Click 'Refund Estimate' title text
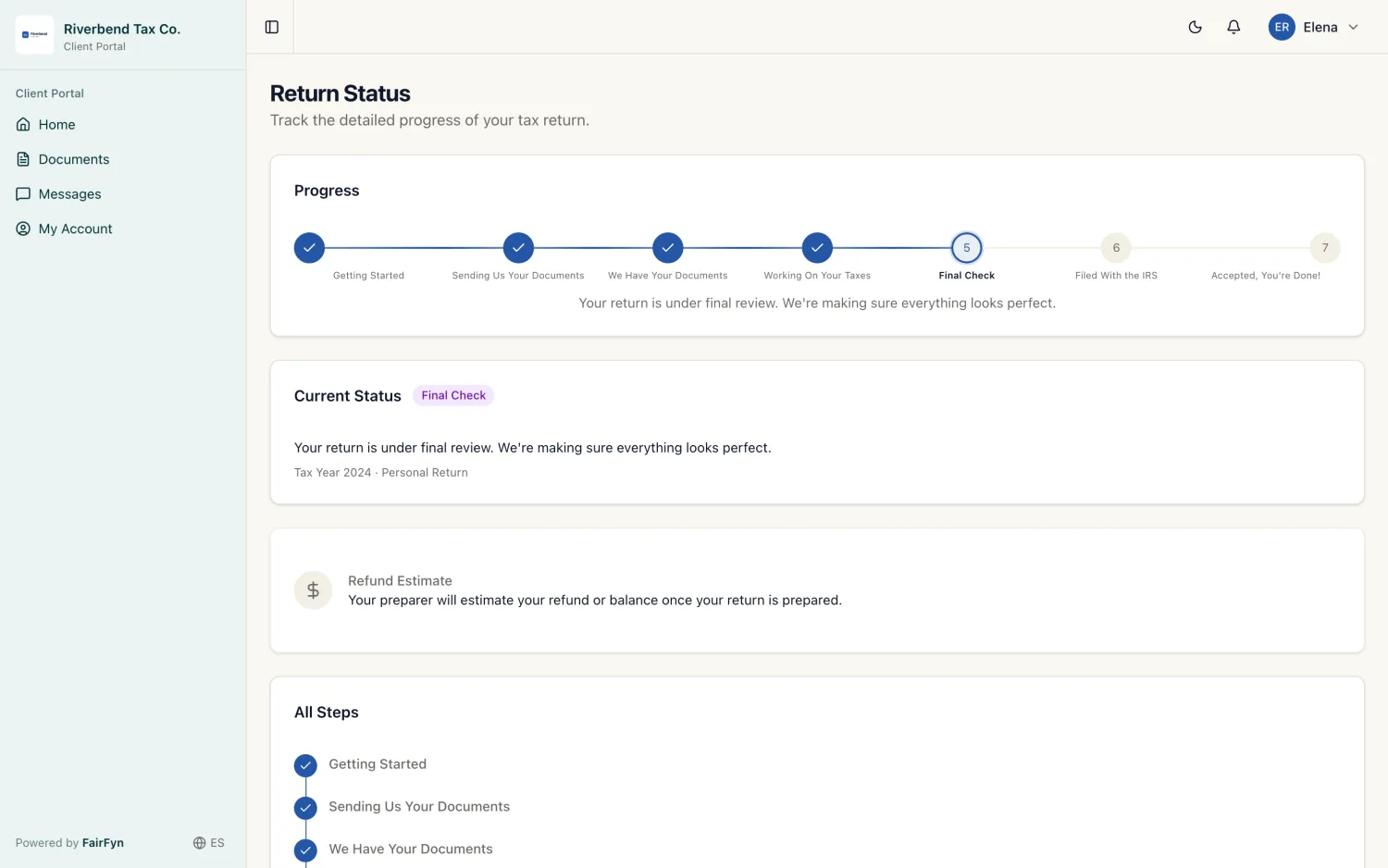1388x868 pixels. [x=400, y=581]
